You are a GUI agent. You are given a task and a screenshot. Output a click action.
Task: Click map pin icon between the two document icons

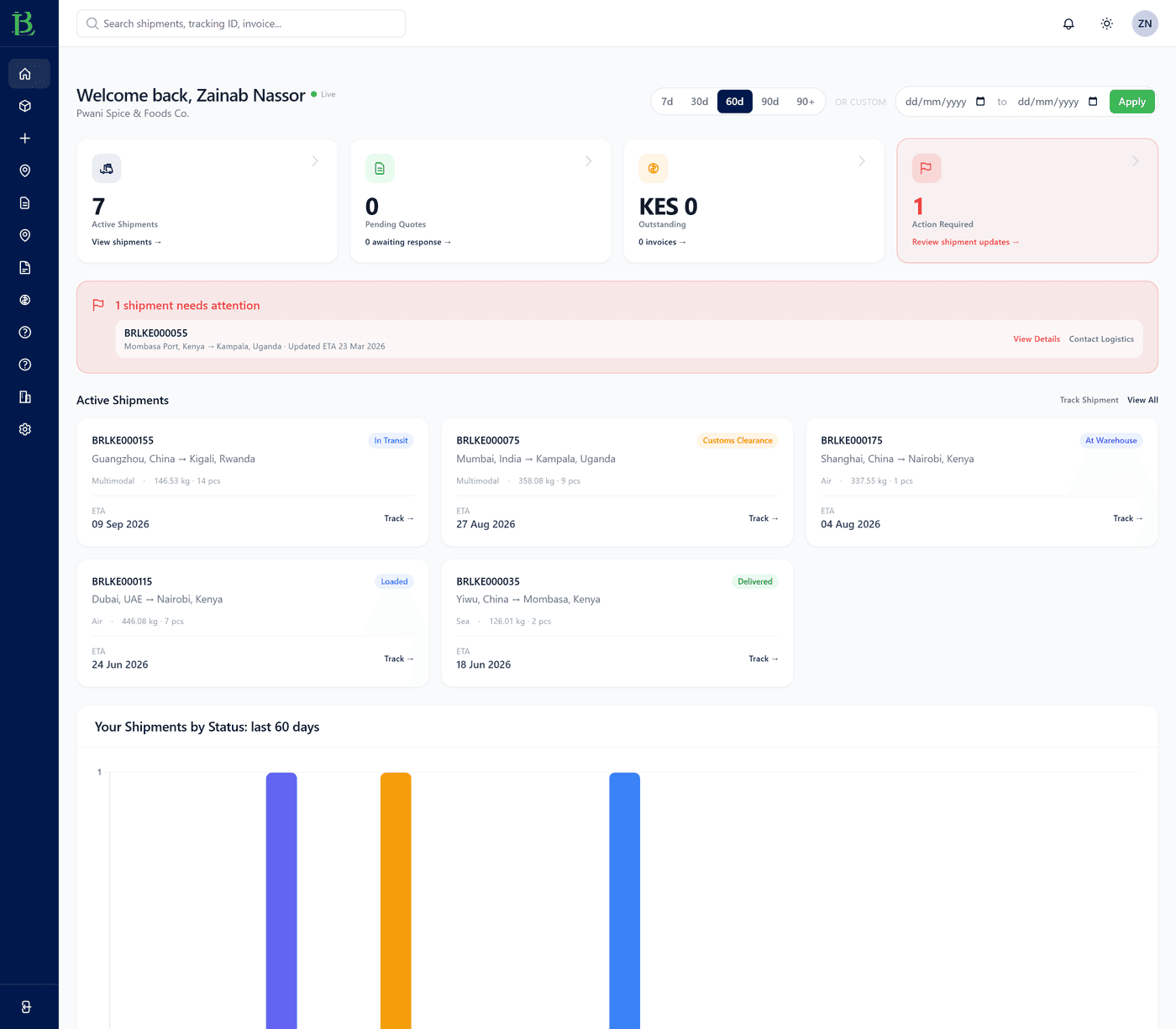pyautogui.click(x=25, y=235)
